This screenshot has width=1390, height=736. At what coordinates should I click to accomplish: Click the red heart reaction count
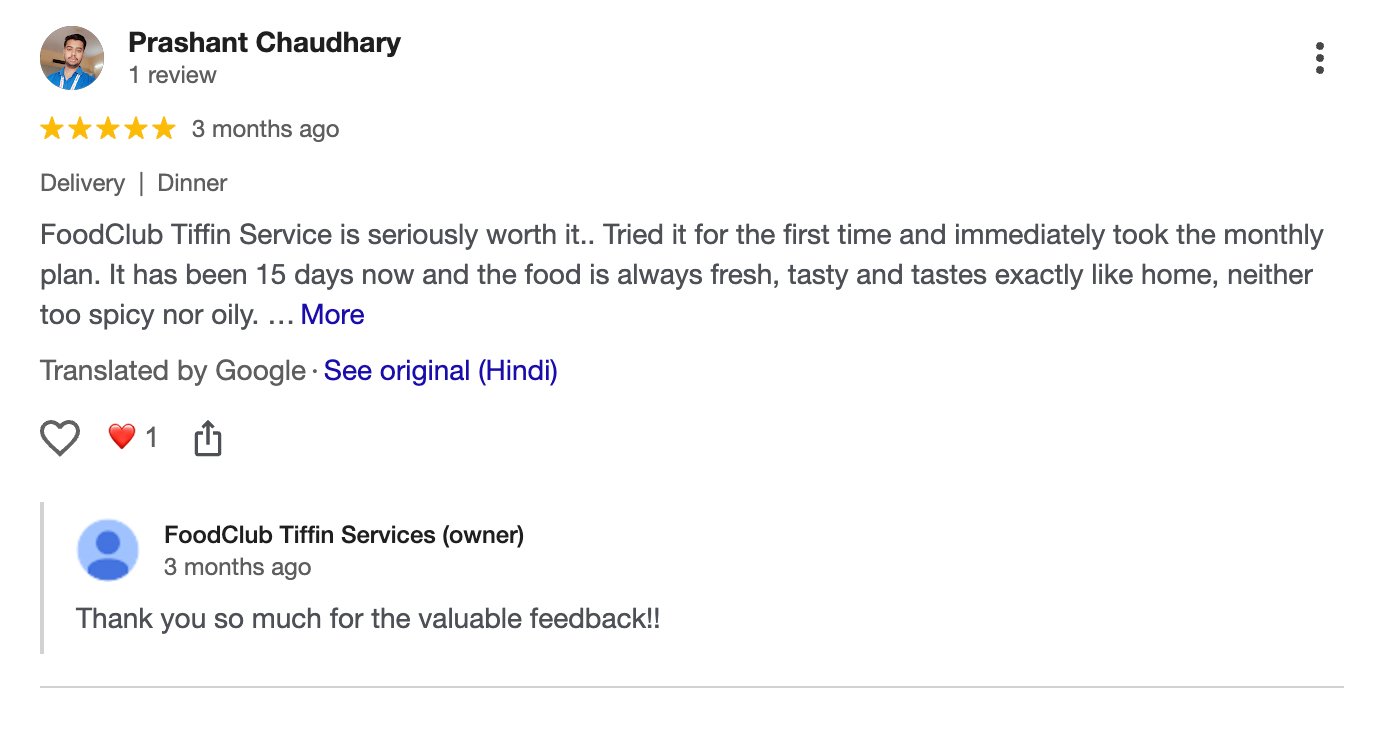133,437
